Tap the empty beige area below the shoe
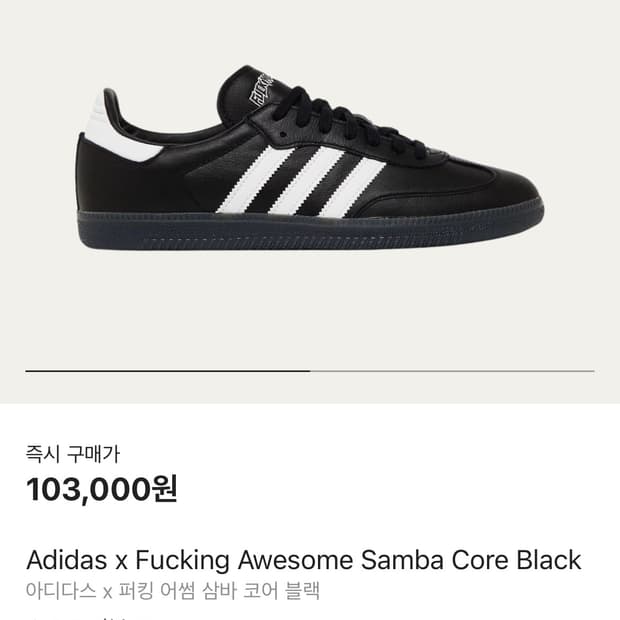620x620 pixels. point(310,308)
